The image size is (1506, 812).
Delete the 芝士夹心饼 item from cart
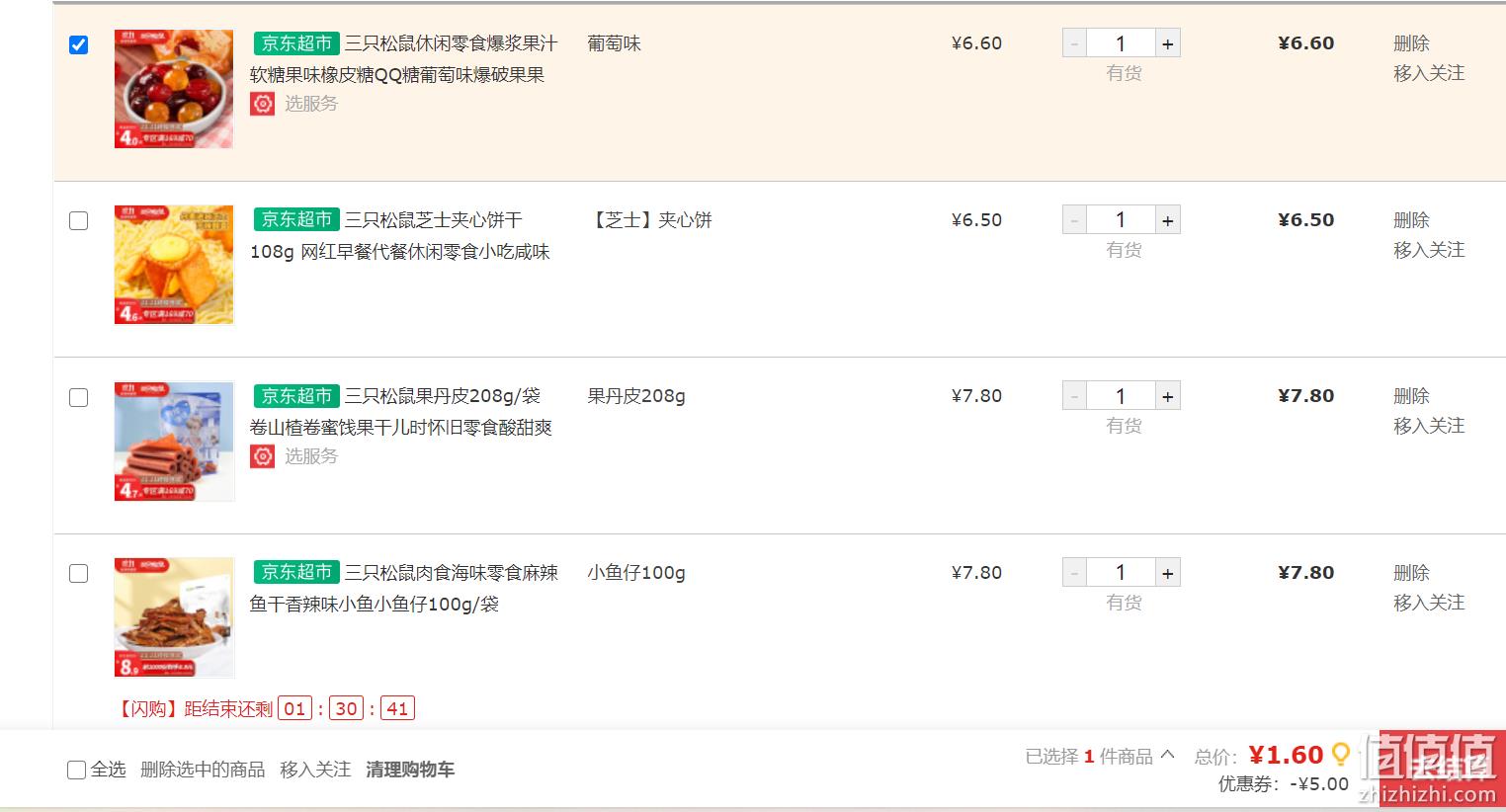1411,220
